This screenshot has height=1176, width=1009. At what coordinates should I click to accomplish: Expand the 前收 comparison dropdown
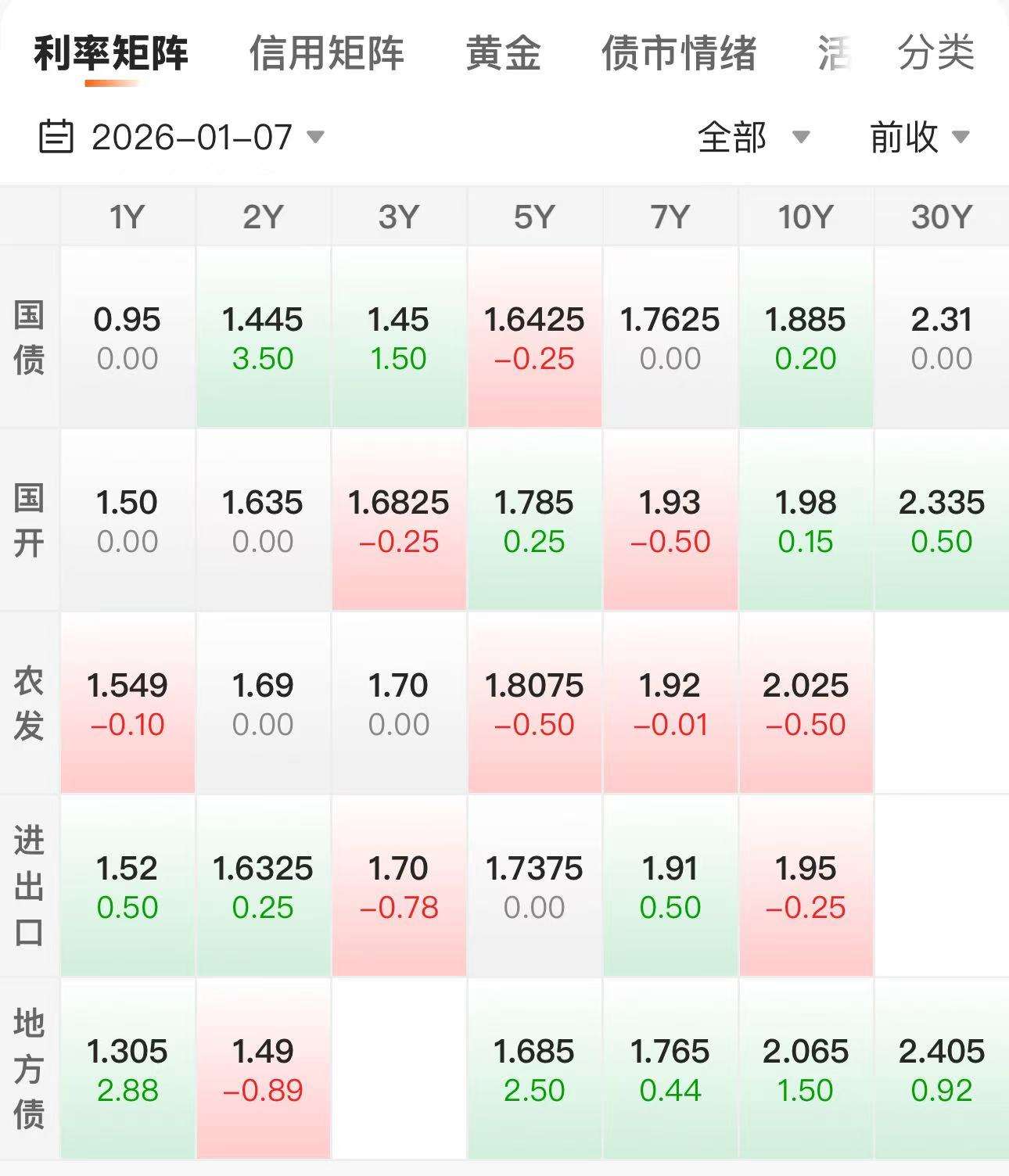pos(920,138)
